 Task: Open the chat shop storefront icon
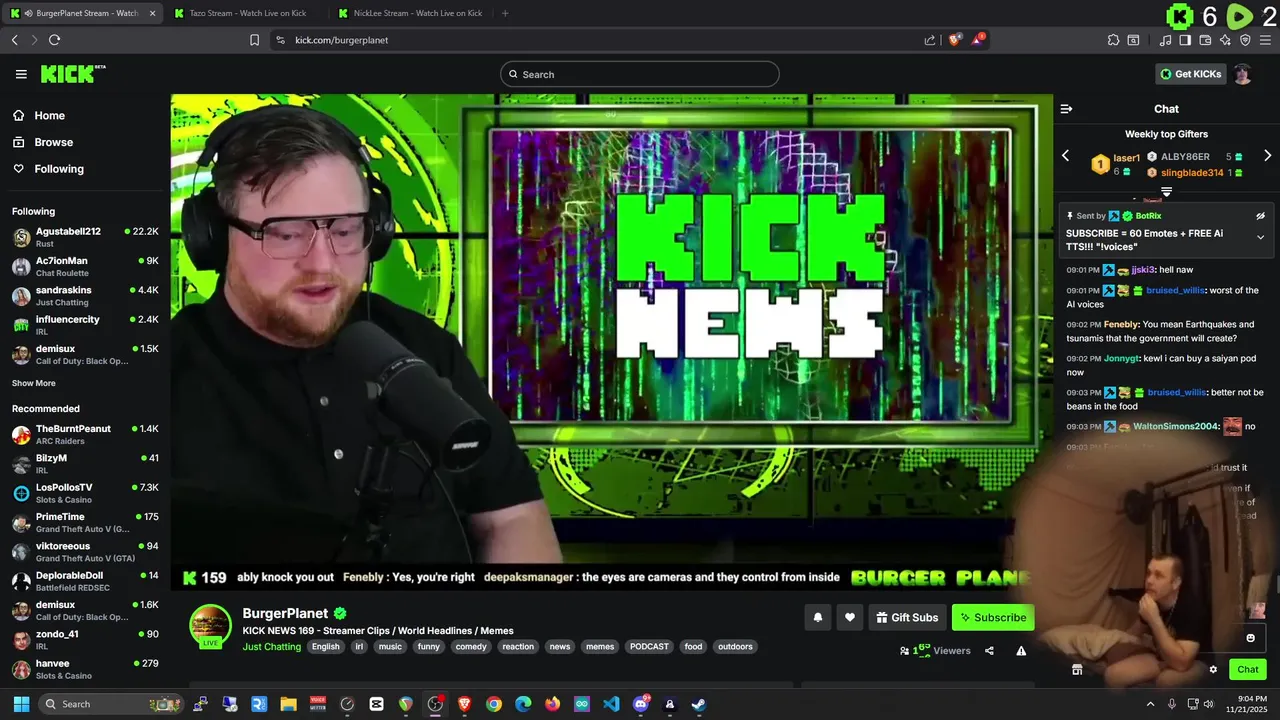(x=1077, y=669)
